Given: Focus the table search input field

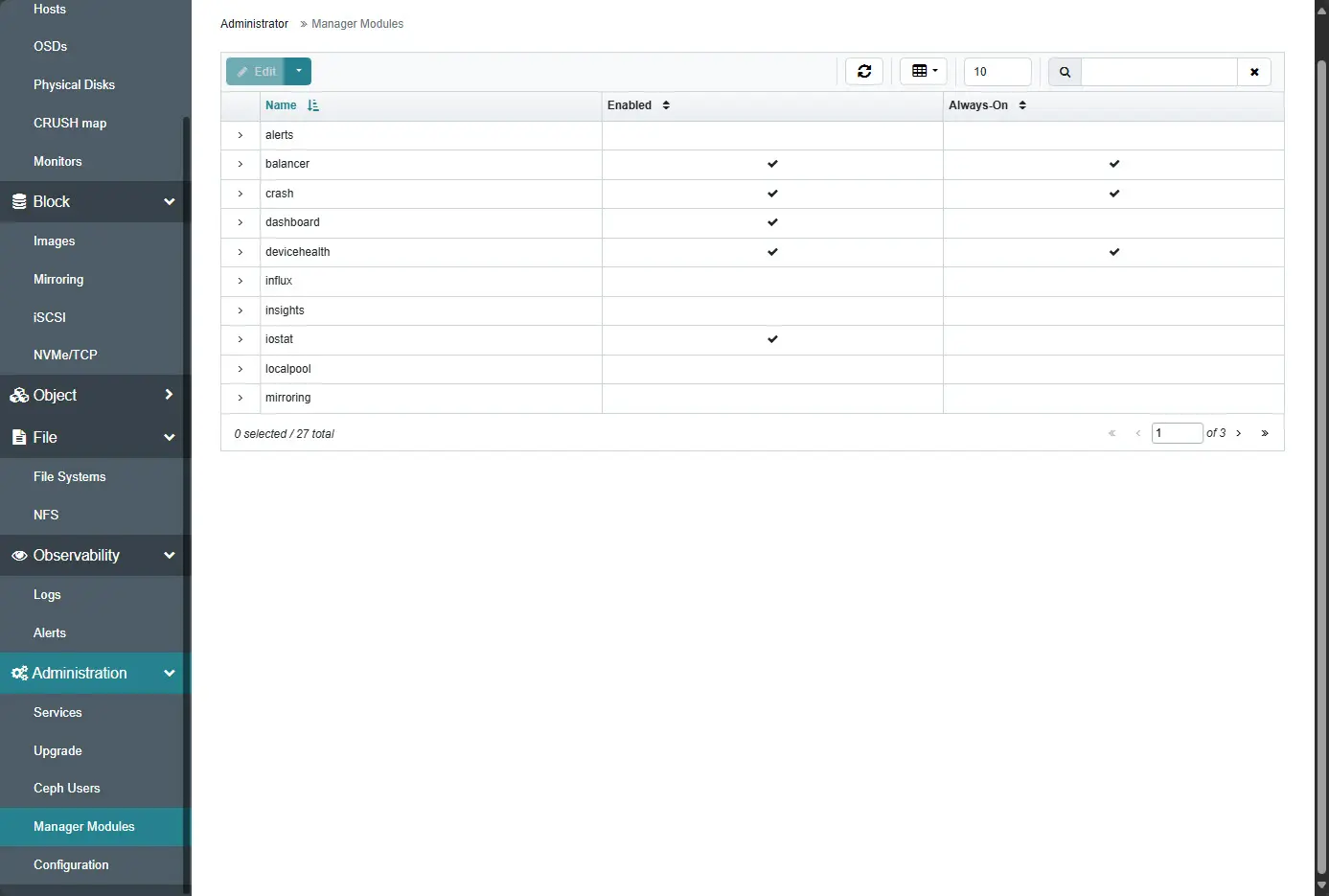Looking at the screenshot, I should pos(1159,72).
